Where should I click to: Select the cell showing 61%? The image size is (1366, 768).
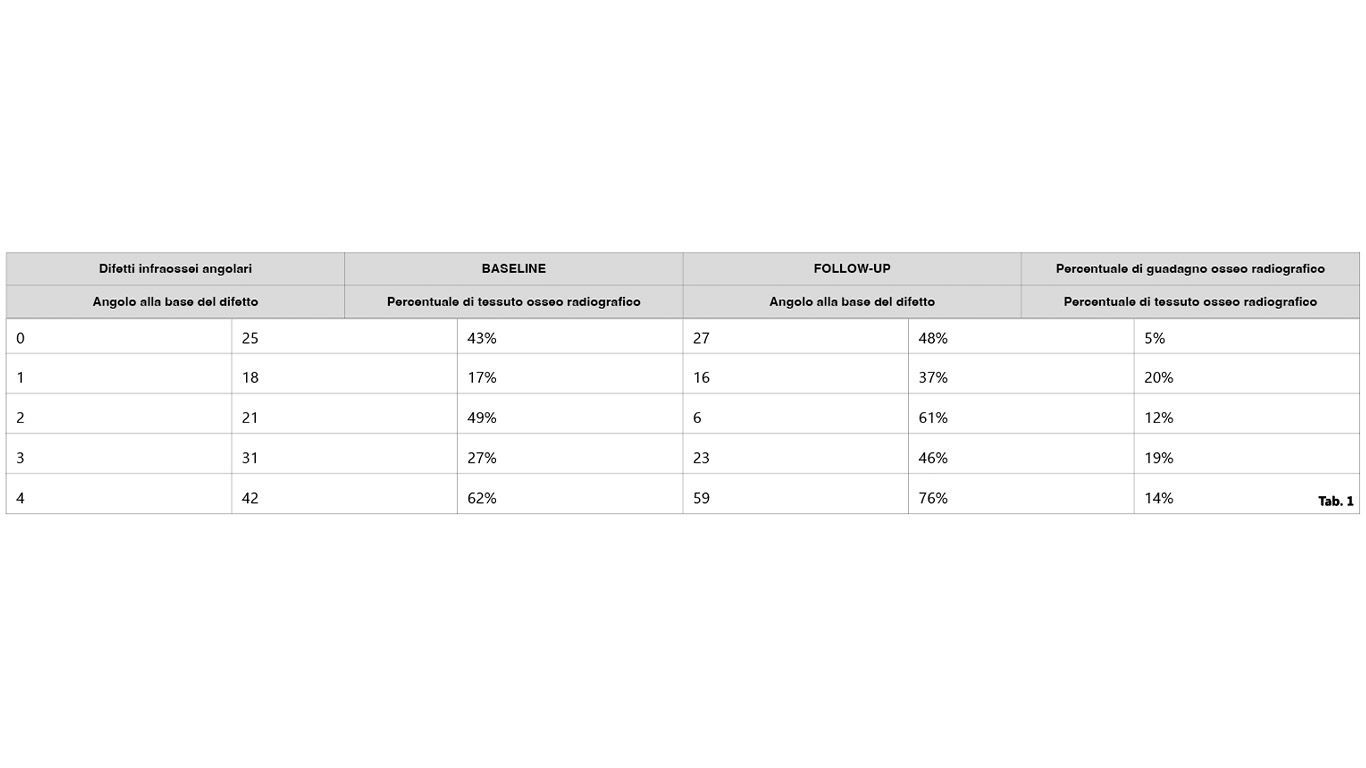[1021, 418]
